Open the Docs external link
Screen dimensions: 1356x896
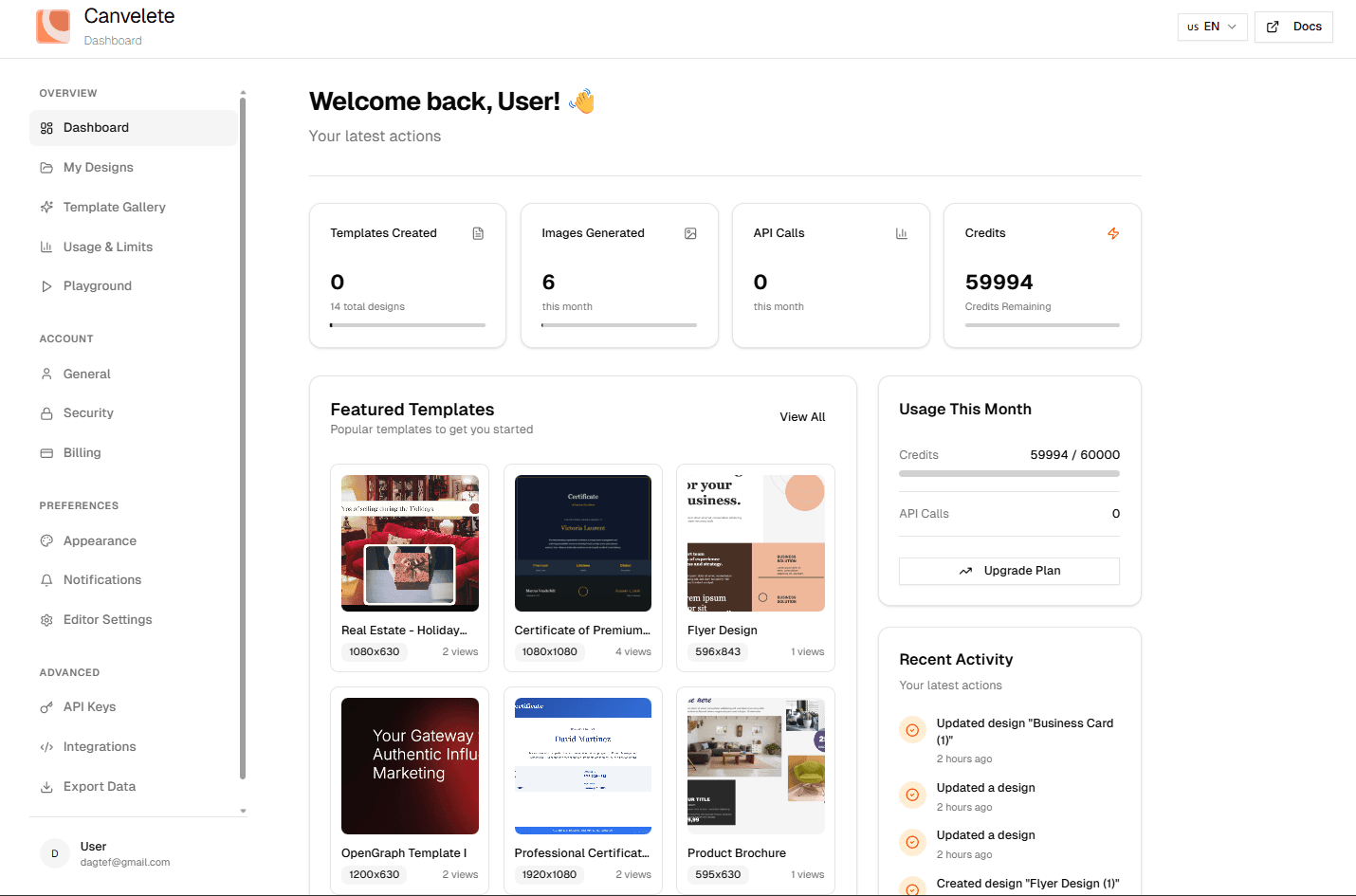click(1293, 27)
